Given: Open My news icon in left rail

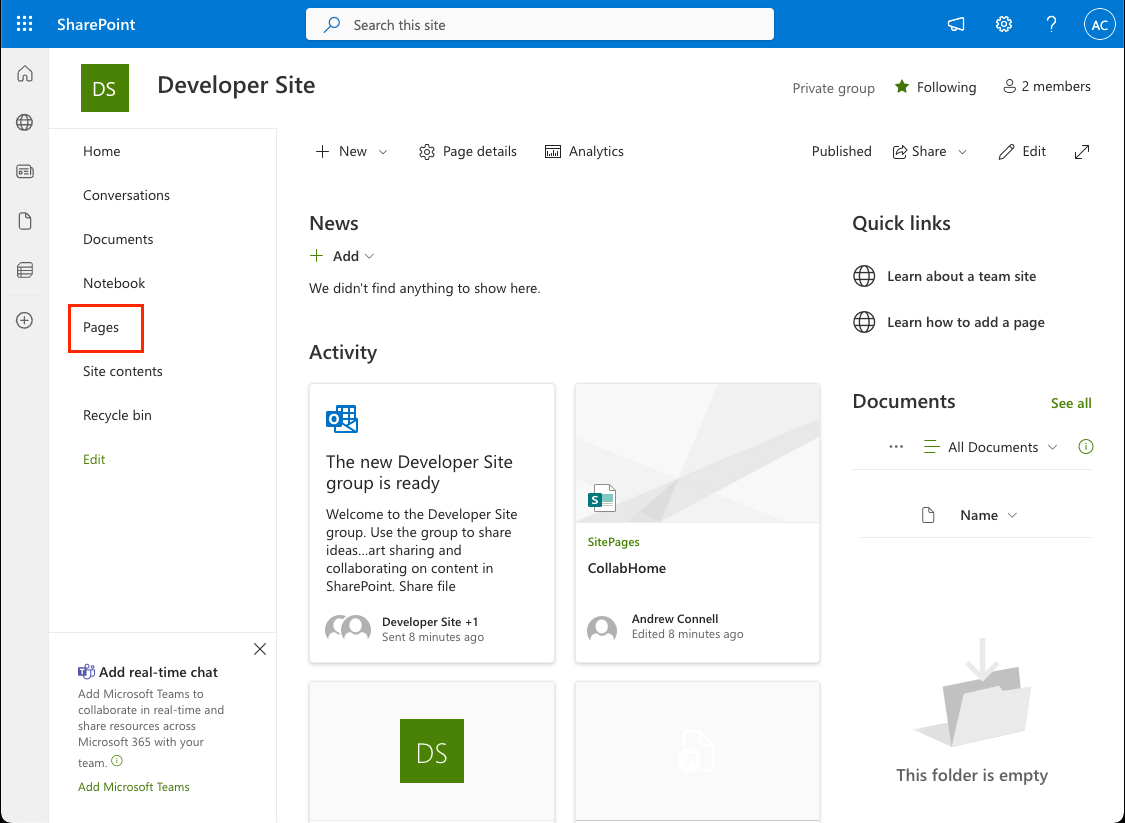Looking at the screenshot, I should 24,171.
